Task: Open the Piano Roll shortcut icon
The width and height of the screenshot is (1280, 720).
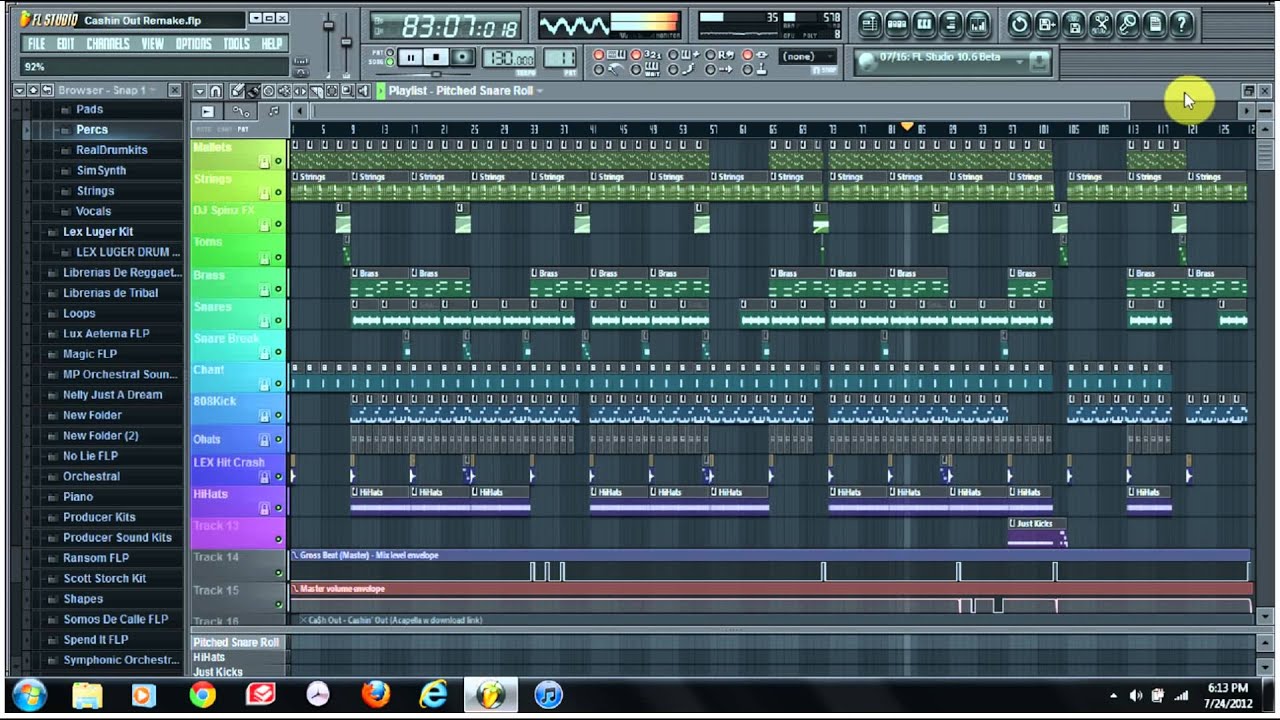Action: click(x=924, y=25)
